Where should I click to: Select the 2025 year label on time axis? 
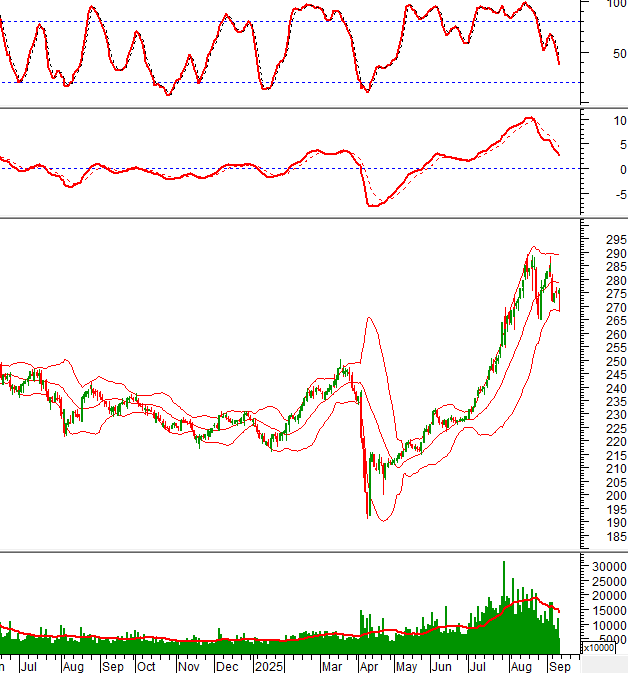(269, 667)
